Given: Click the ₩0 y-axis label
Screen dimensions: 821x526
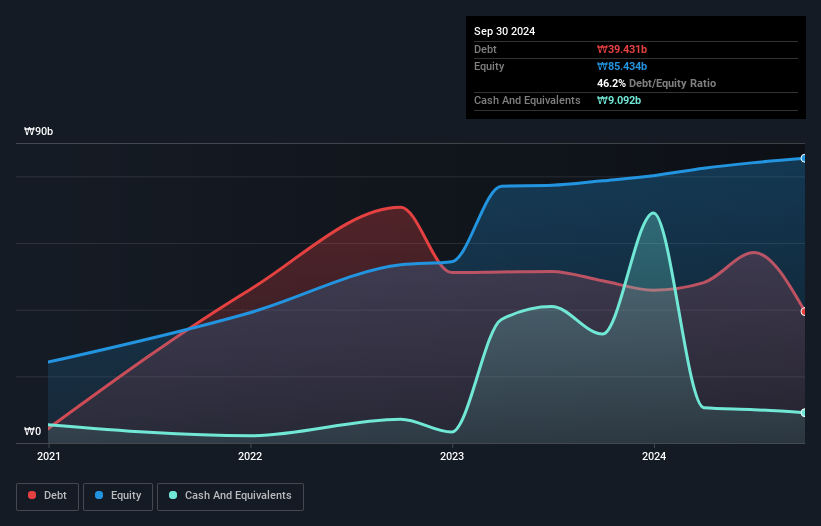Looking at the screenshot, I should 32,431.
